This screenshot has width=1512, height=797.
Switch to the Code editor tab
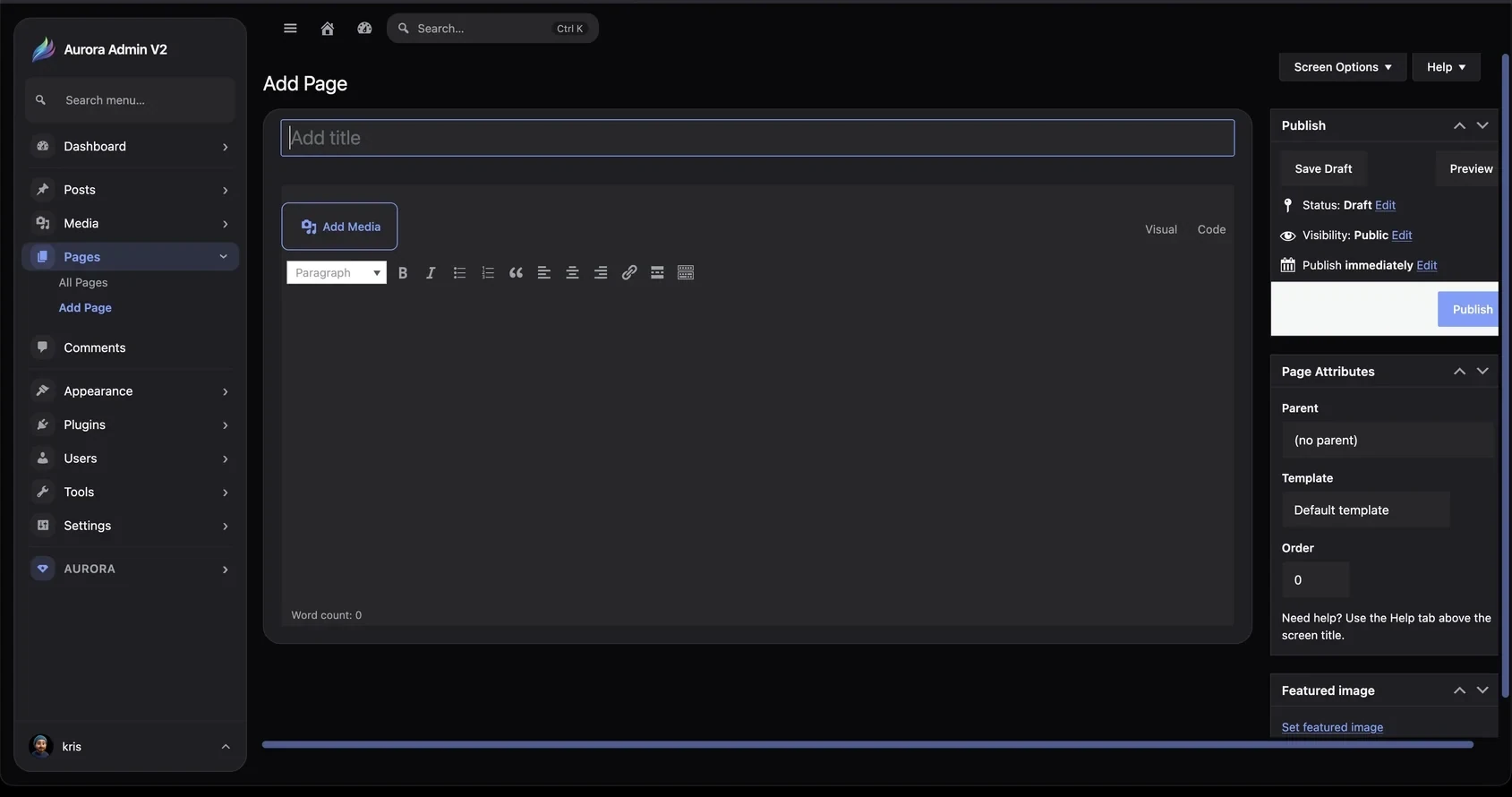point(1211,229)
